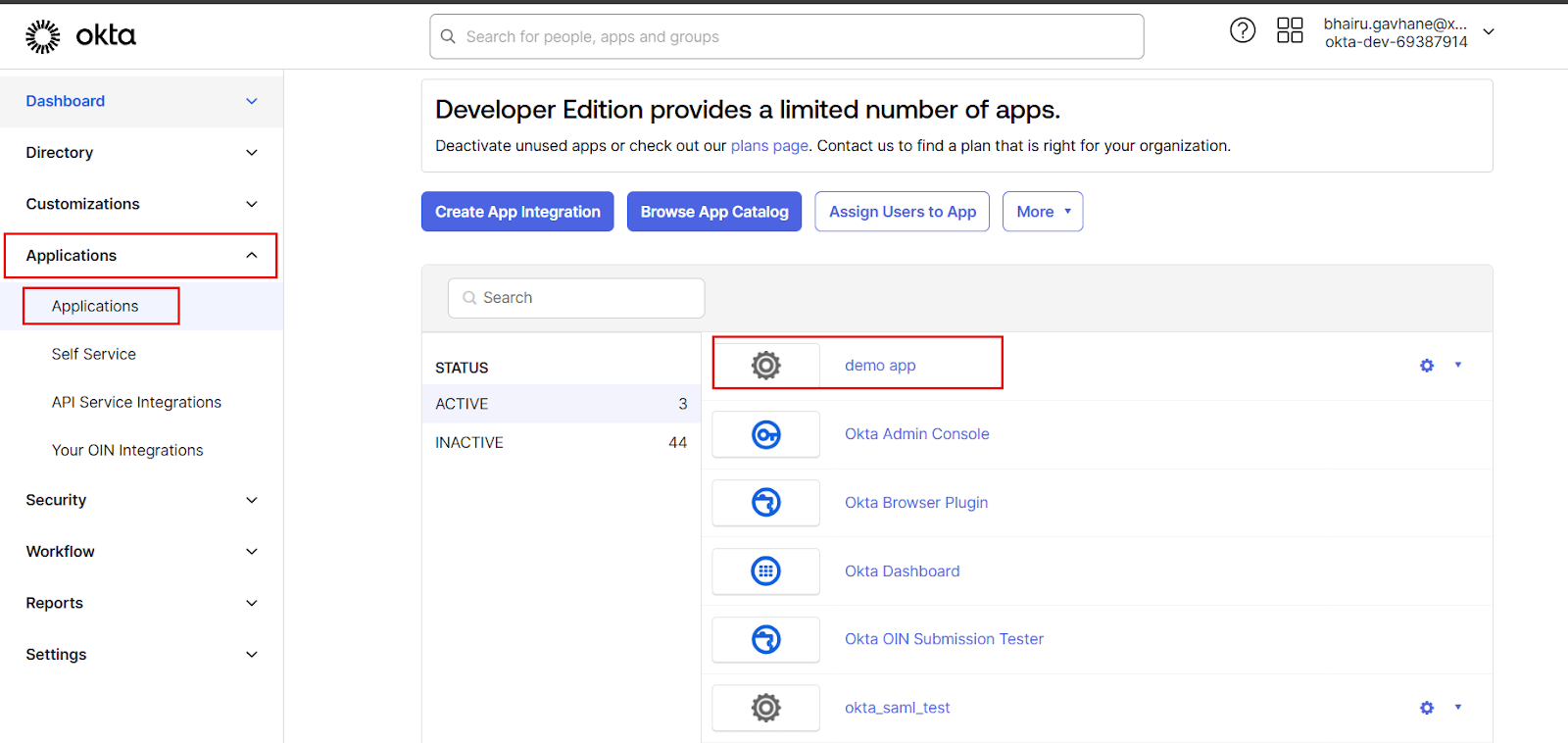Go to Self Service page

click(x=94, y=354)
